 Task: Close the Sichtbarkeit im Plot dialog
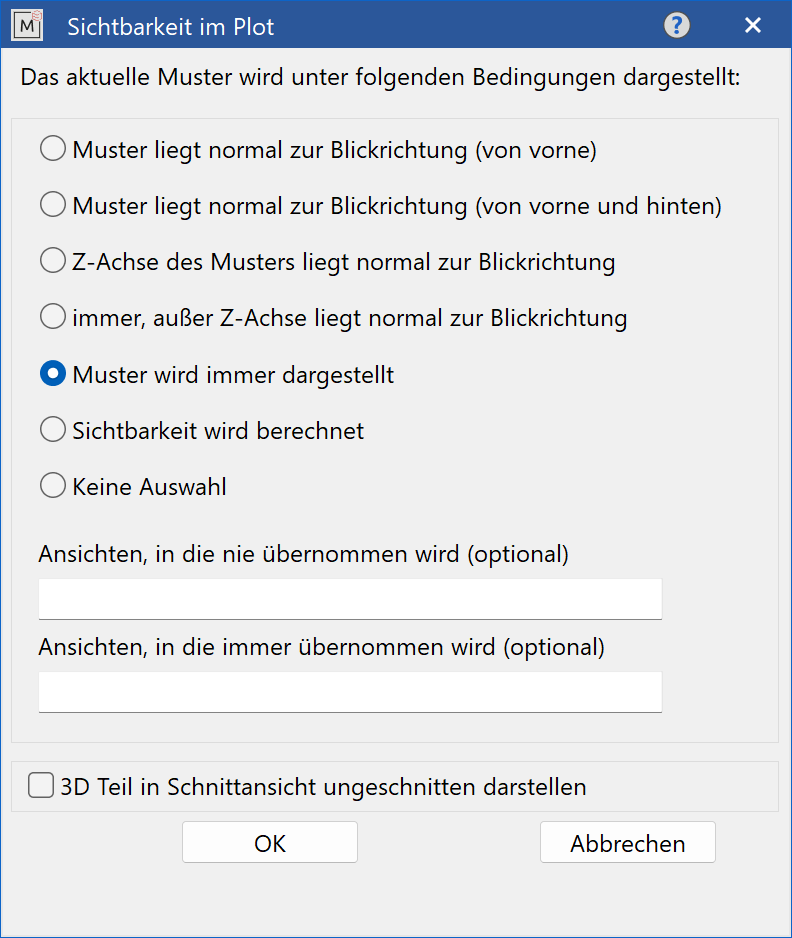pyautogui.click(x=753, y=25)
